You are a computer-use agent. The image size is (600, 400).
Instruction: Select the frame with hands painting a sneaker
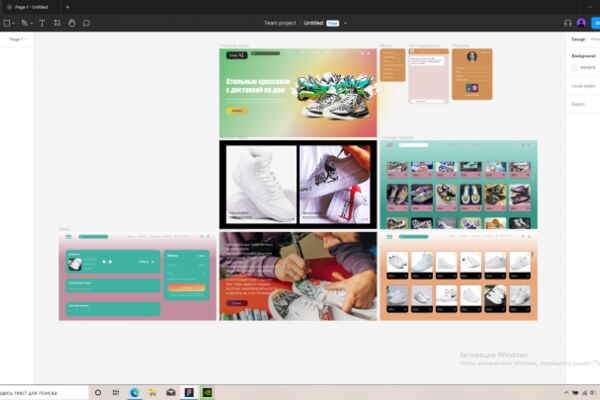pyautogui.click(x=298, y=276)
